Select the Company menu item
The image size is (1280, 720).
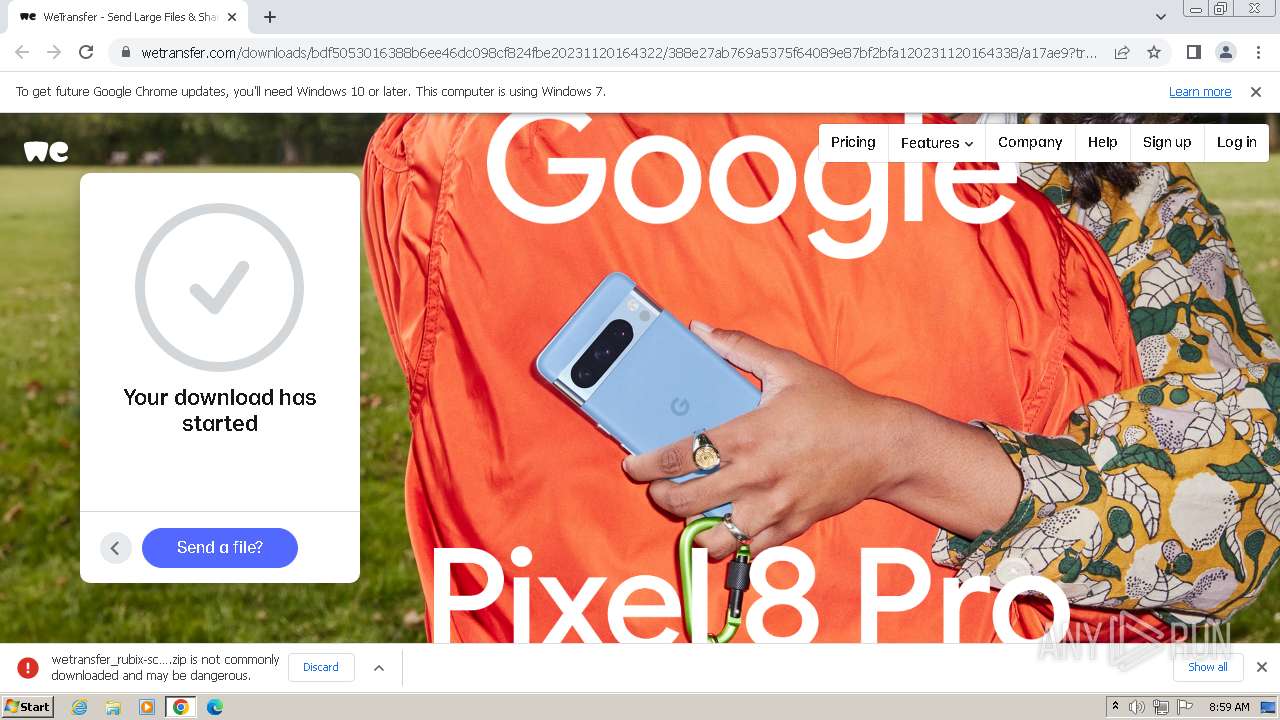[x=1030, y=143]
